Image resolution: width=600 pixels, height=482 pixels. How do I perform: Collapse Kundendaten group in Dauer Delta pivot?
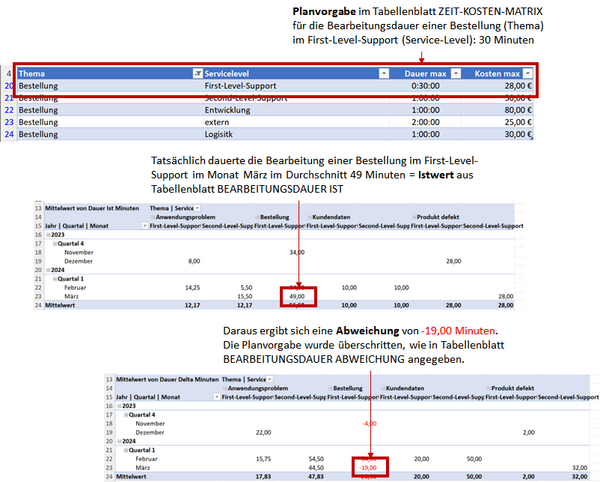[x=383, y=388]
